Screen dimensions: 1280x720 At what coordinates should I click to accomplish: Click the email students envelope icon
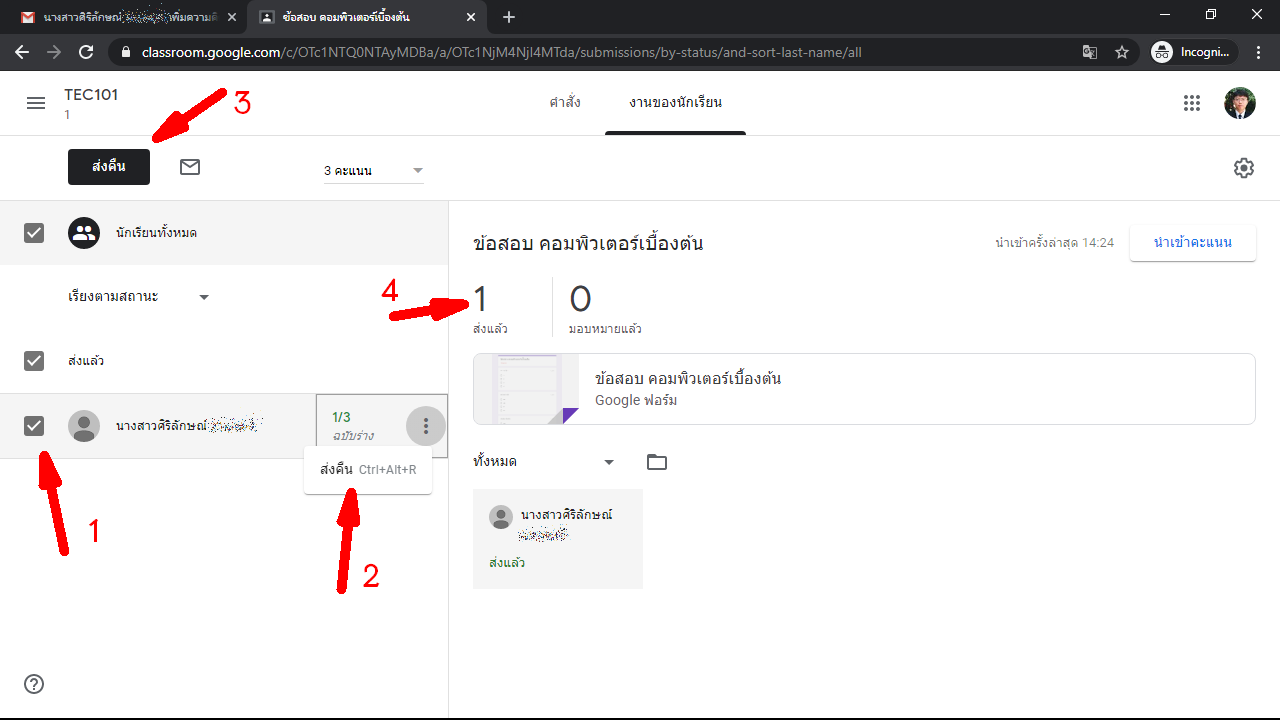190,167
